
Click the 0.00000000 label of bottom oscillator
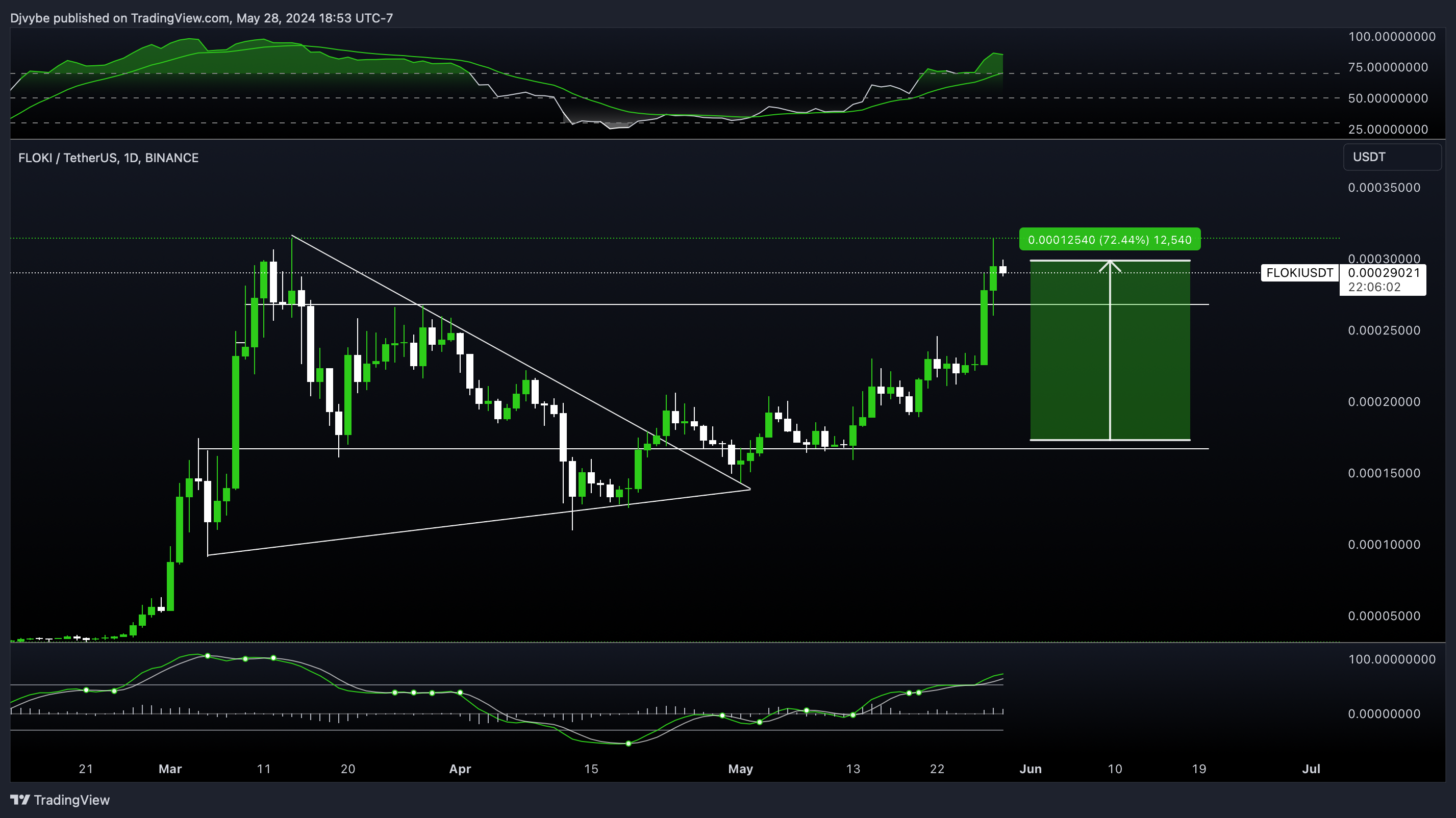point(1384,714)
